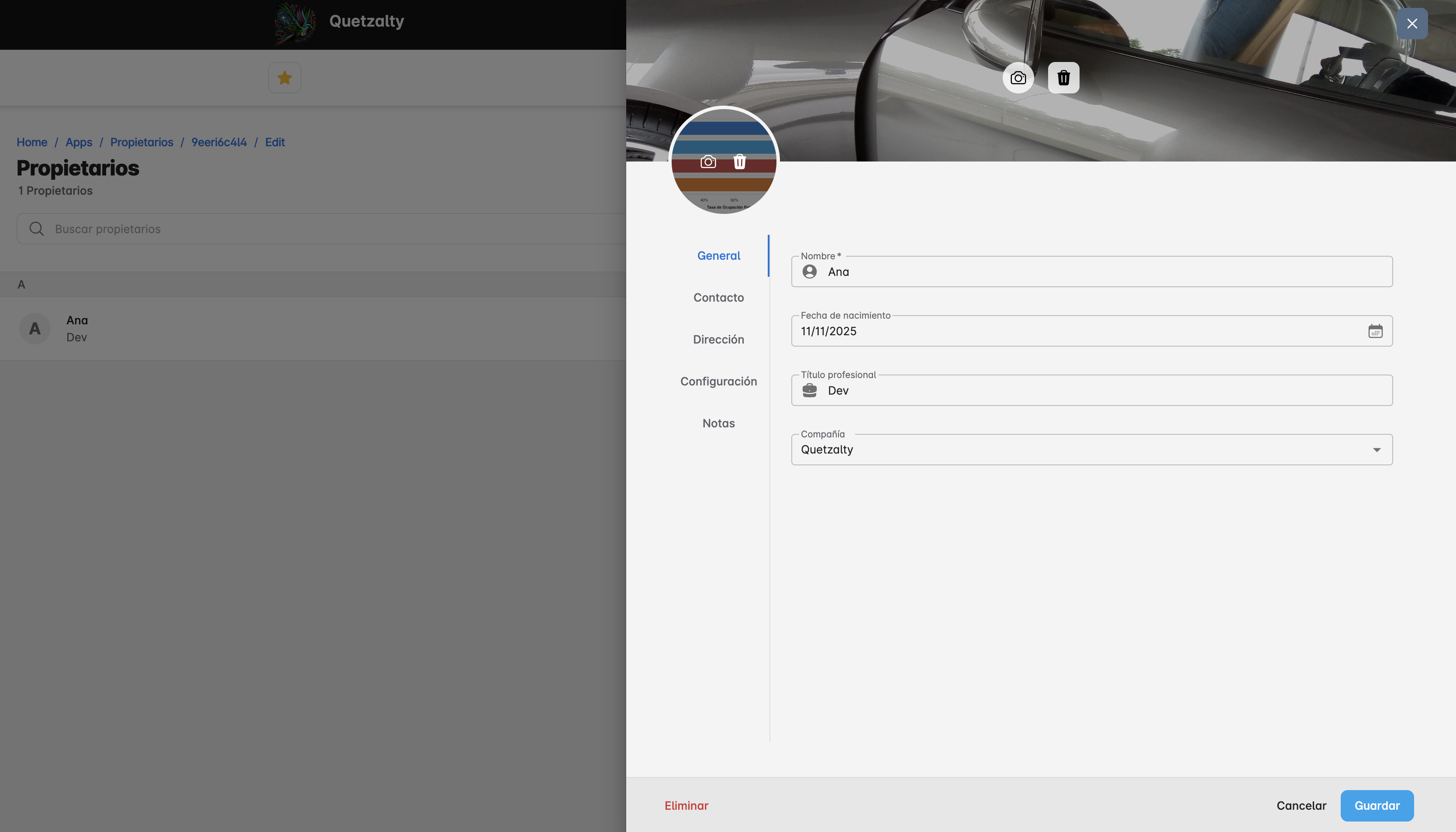Viewport: 1456px width, 832px height.
Task: Click the Nombre input field
Action: click(x=1103, y=272)
